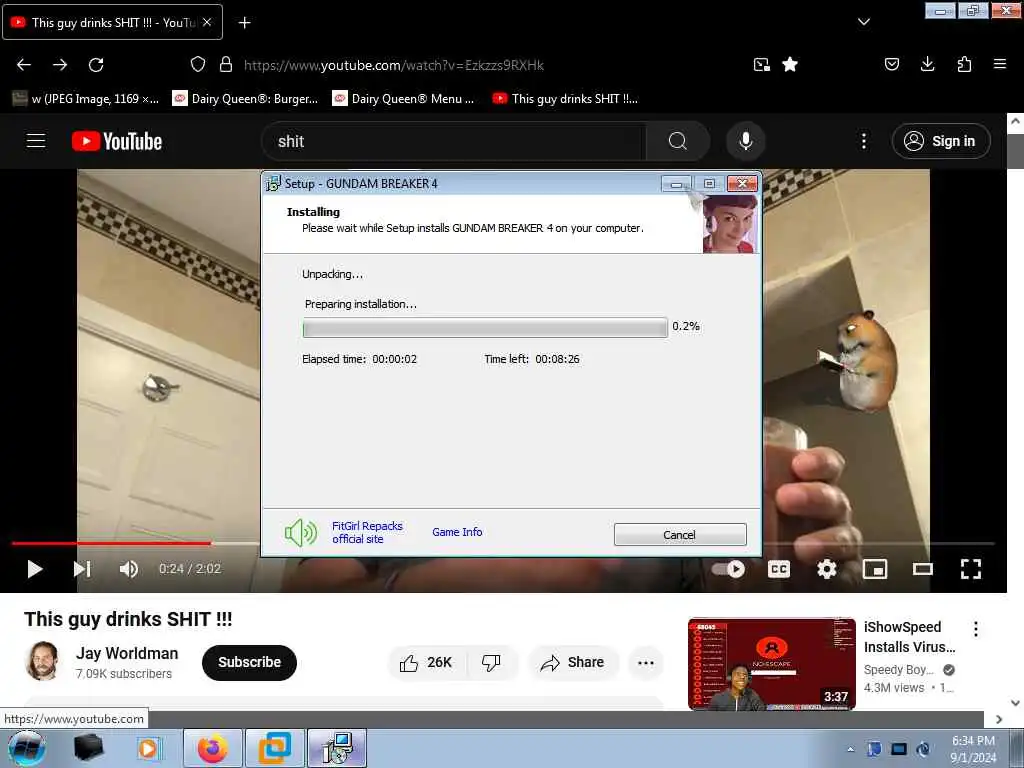Open Game Info link in setup
The image size is (1024, 768).
(457, 532)
